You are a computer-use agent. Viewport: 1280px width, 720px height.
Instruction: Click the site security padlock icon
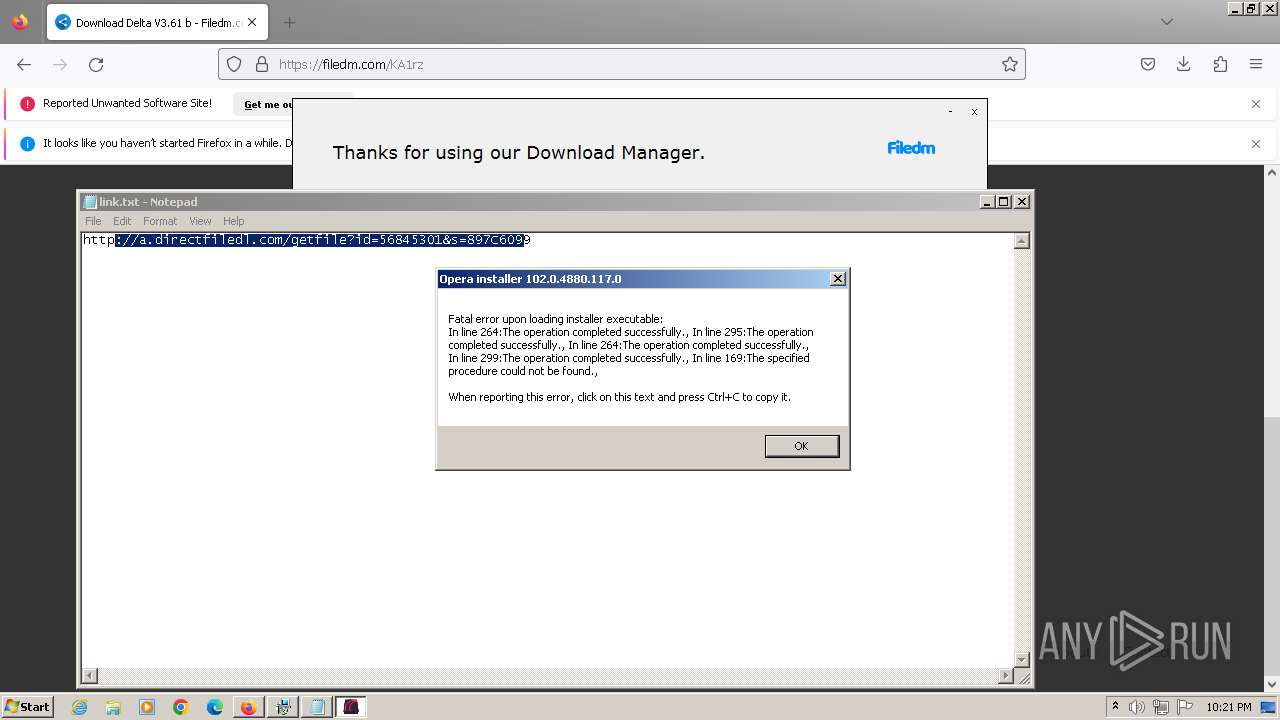pyautogui.click(x=262, y=64)
